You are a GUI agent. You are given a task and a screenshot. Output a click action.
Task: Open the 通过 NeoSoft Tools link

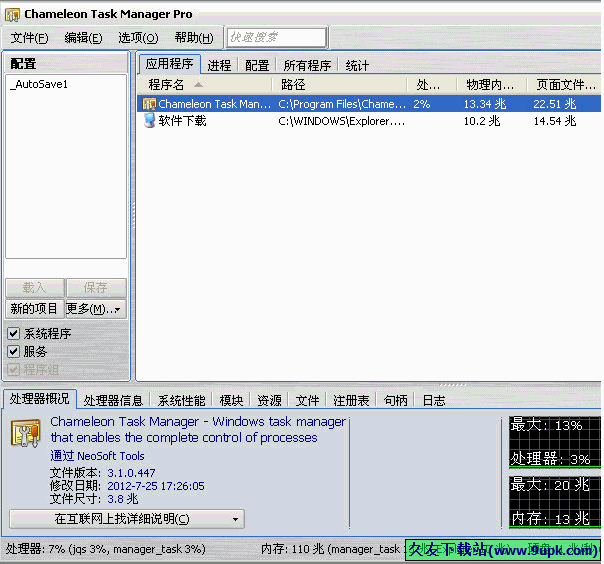[97, 456]
